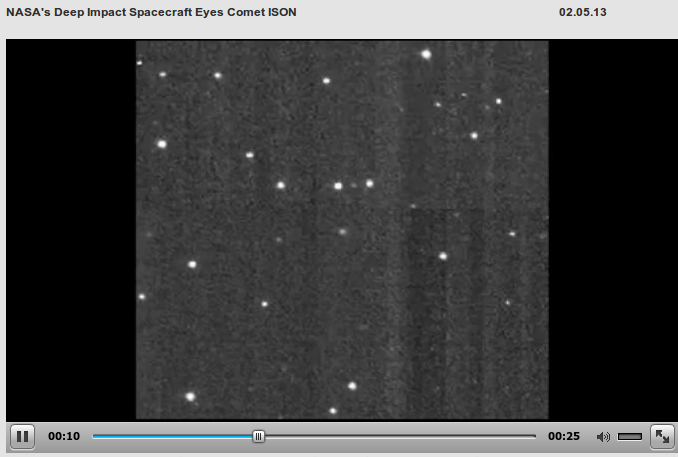678x457 pixels.
Task: Click the elapsed time 00:10
Action: (x=64, y=436)
